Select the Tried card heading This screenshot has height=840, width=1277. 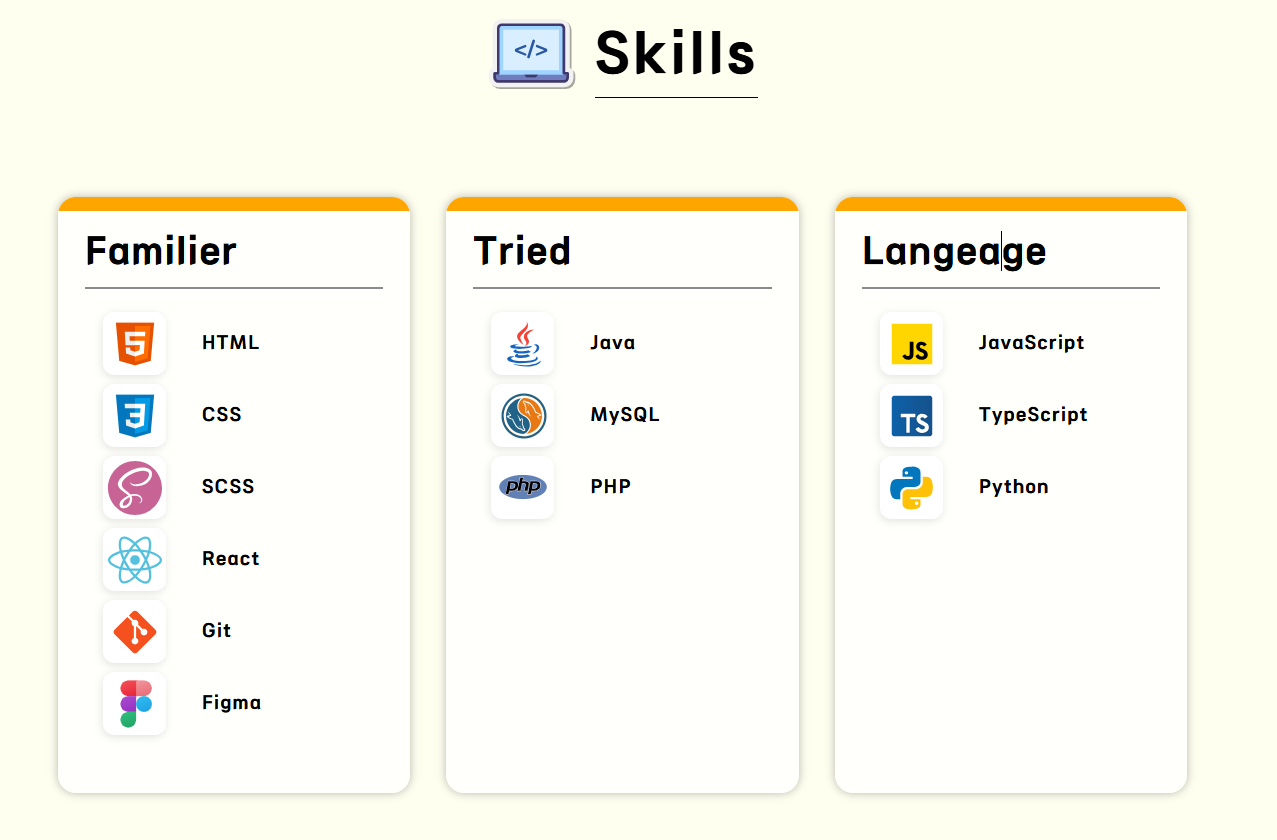click(x=522, y=251)
